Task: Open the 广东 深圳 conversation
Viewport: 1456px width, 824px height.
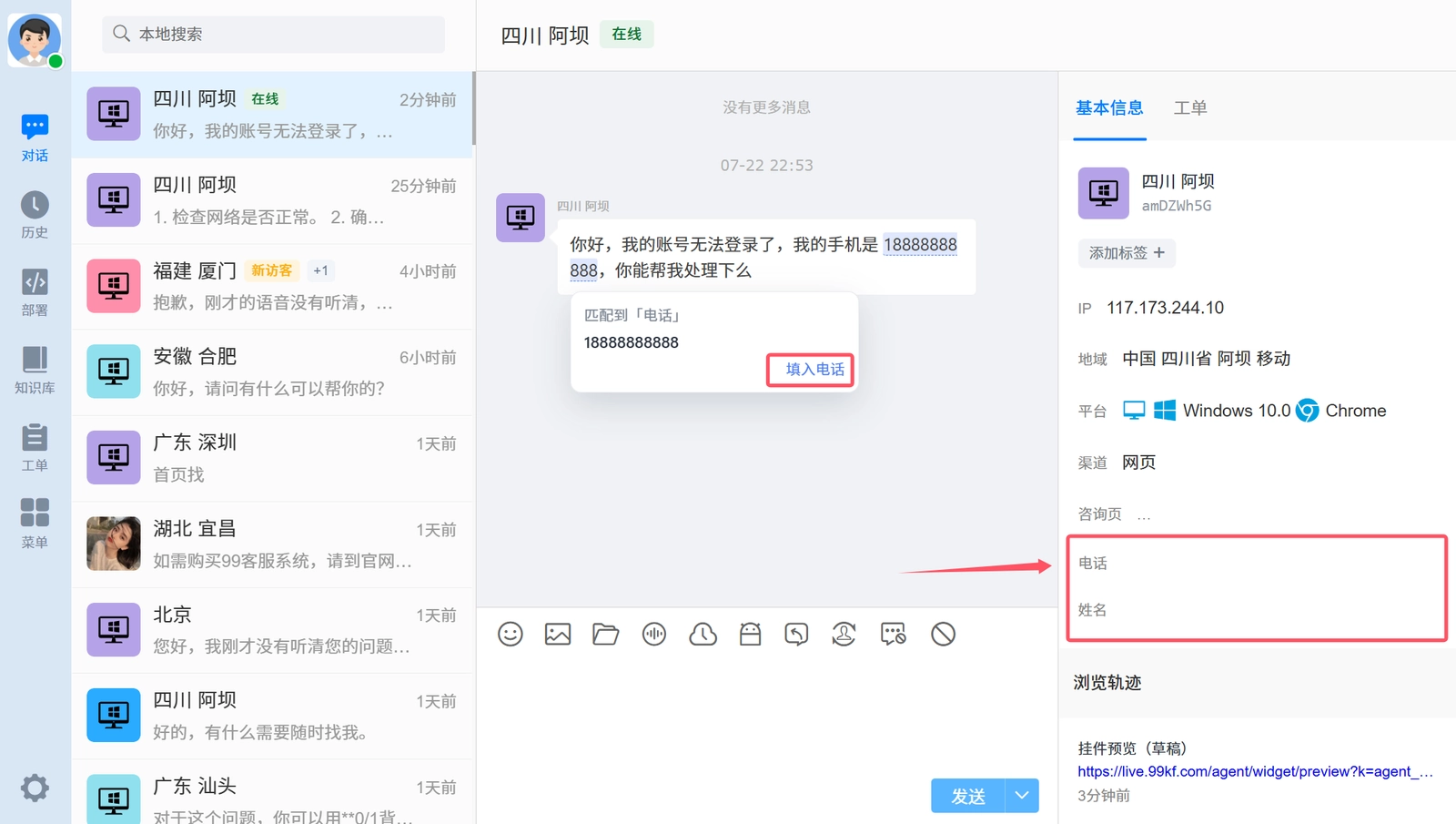Action: tap(272, 459)
